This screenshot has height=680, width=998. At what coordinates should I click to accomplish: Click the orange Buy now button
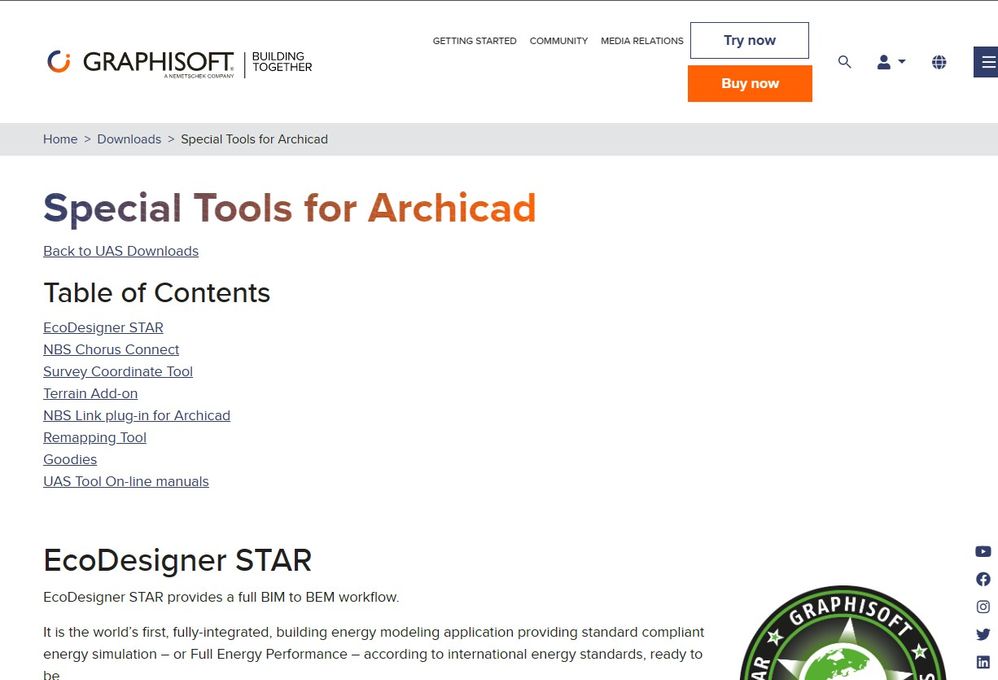pos(750,83)
